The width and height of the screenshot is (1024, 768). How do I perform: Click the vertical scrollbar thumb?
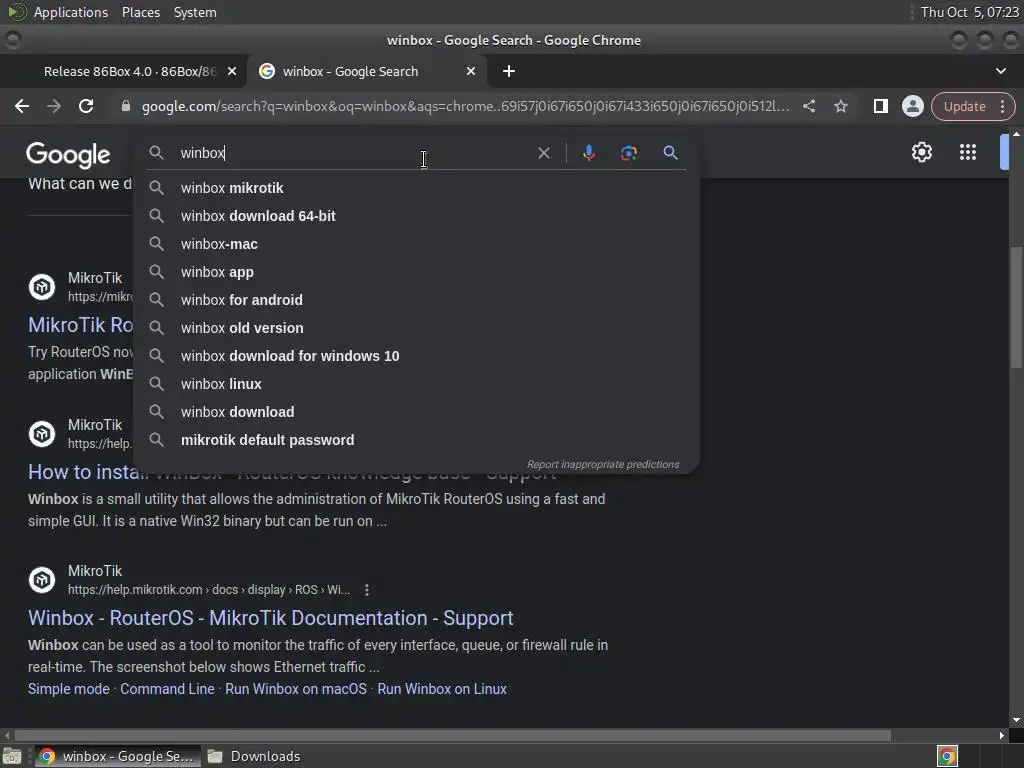pyautogui.click(x=1016, y=307)
